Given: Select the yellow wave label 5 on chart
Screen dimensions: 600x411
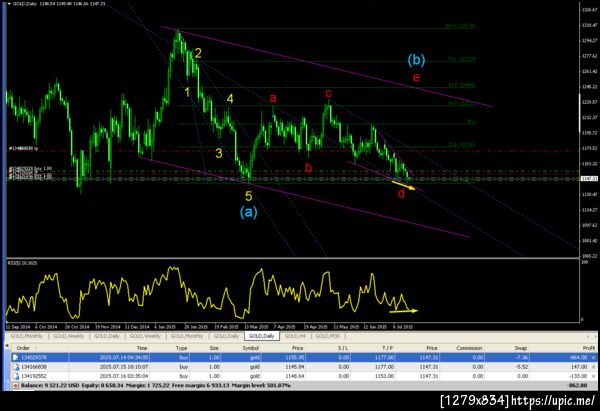Looking at the screenshot, I should click(x=249, y=196).
